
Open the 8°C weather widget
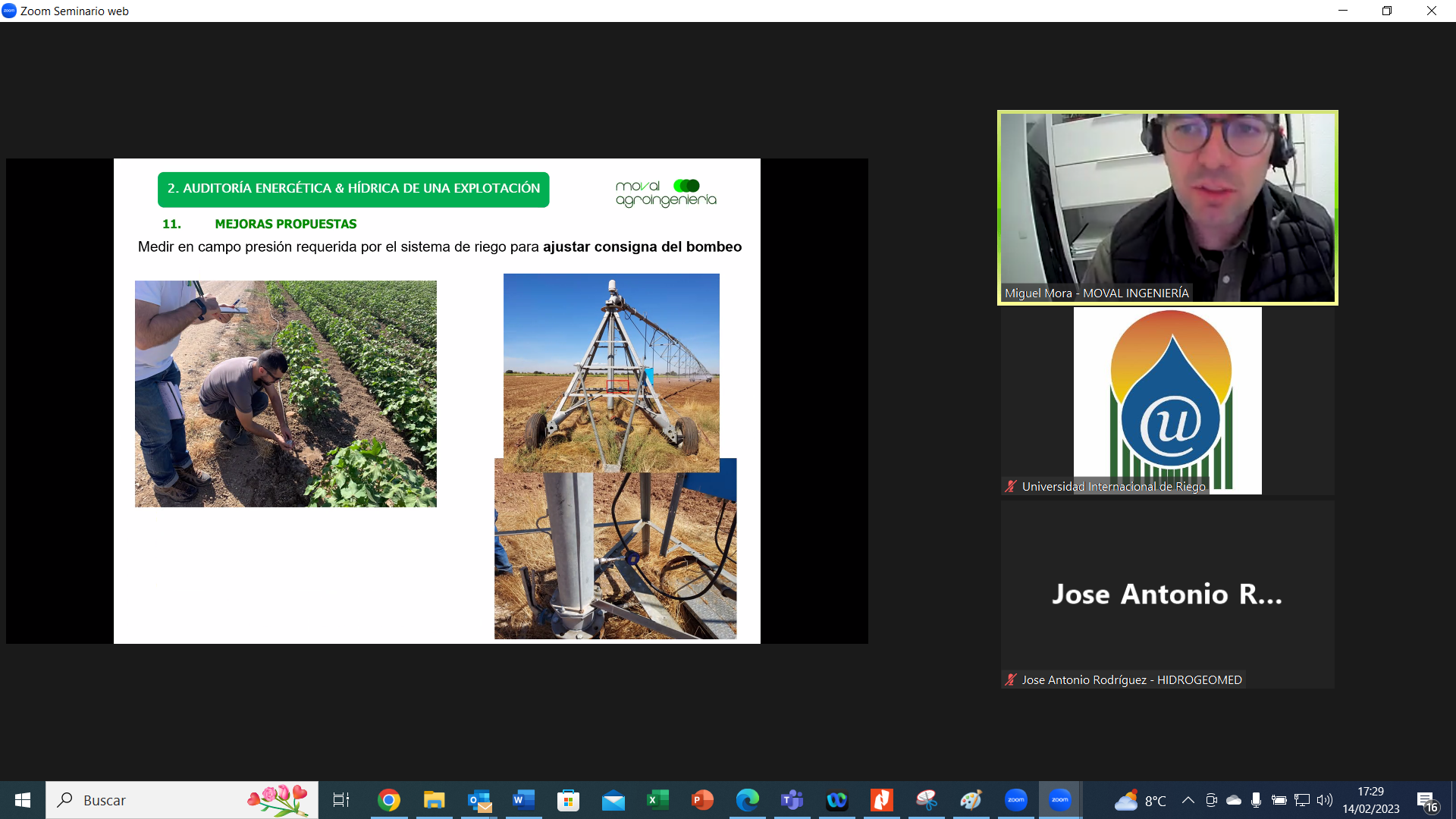1140,800
